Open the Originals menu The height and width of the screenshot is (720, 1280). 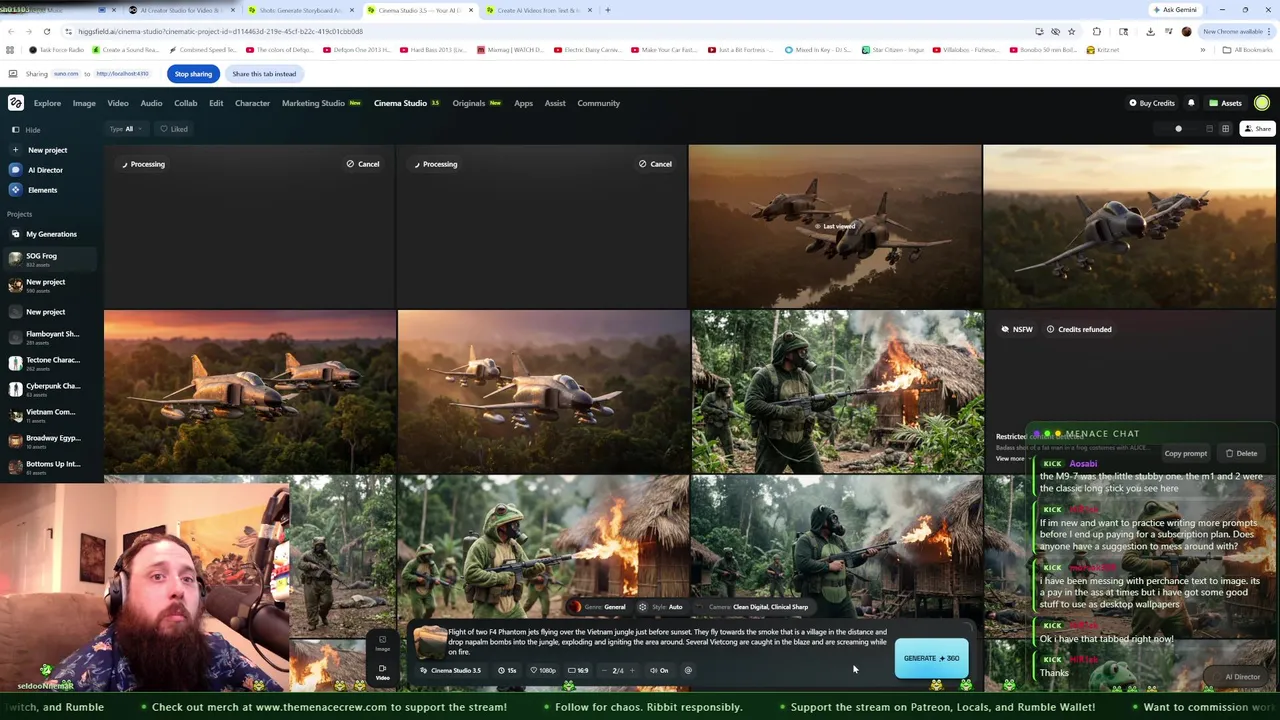coord(476,103)
